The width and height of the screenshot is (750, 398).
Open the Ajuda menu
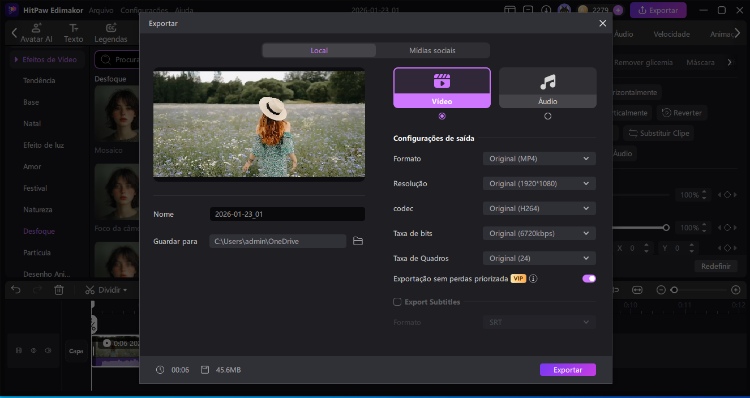pyautogui.click(x=184, y=10)
